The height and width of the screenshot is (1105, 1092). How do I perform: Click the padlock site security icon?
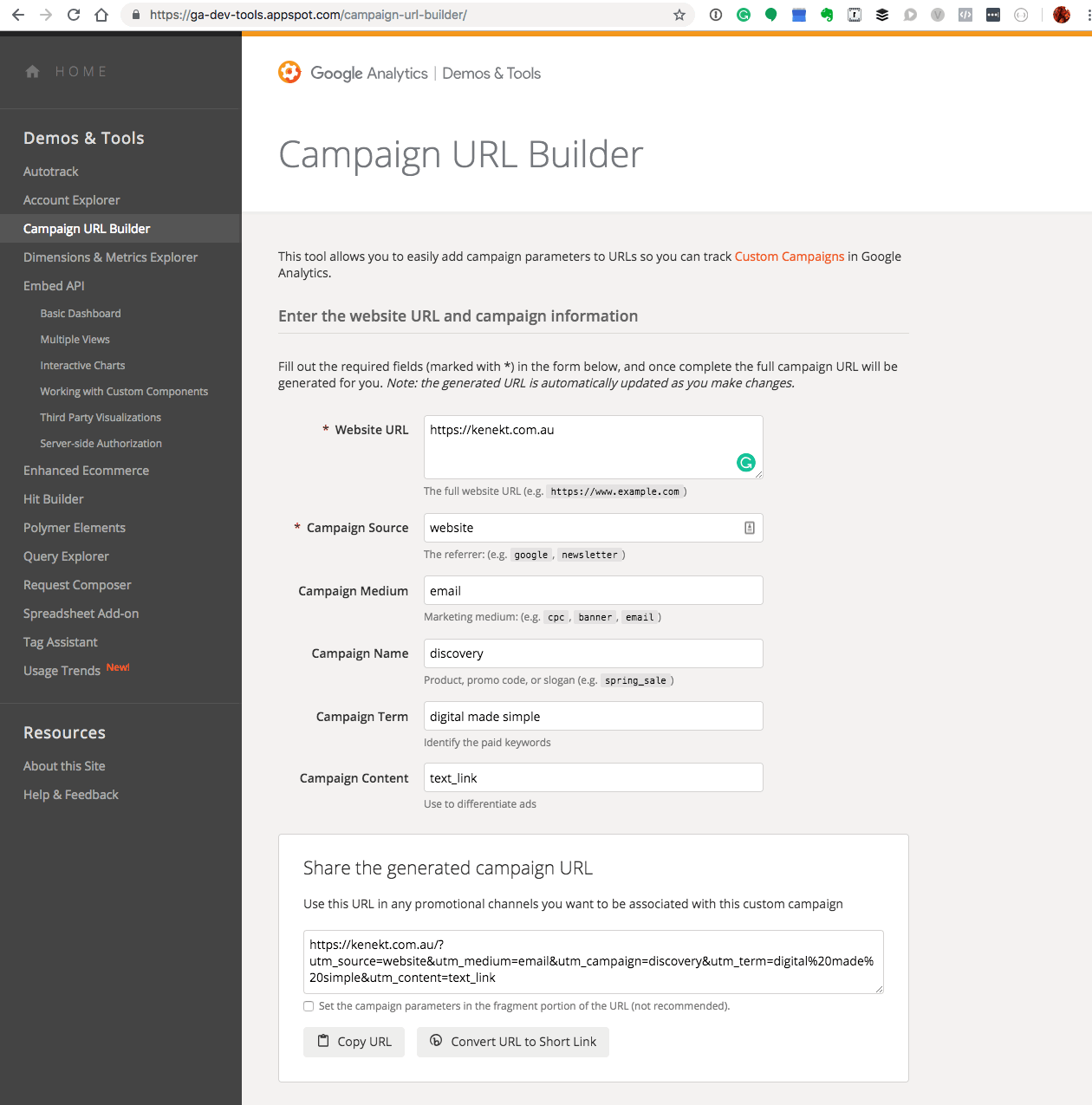click(136, 15)
